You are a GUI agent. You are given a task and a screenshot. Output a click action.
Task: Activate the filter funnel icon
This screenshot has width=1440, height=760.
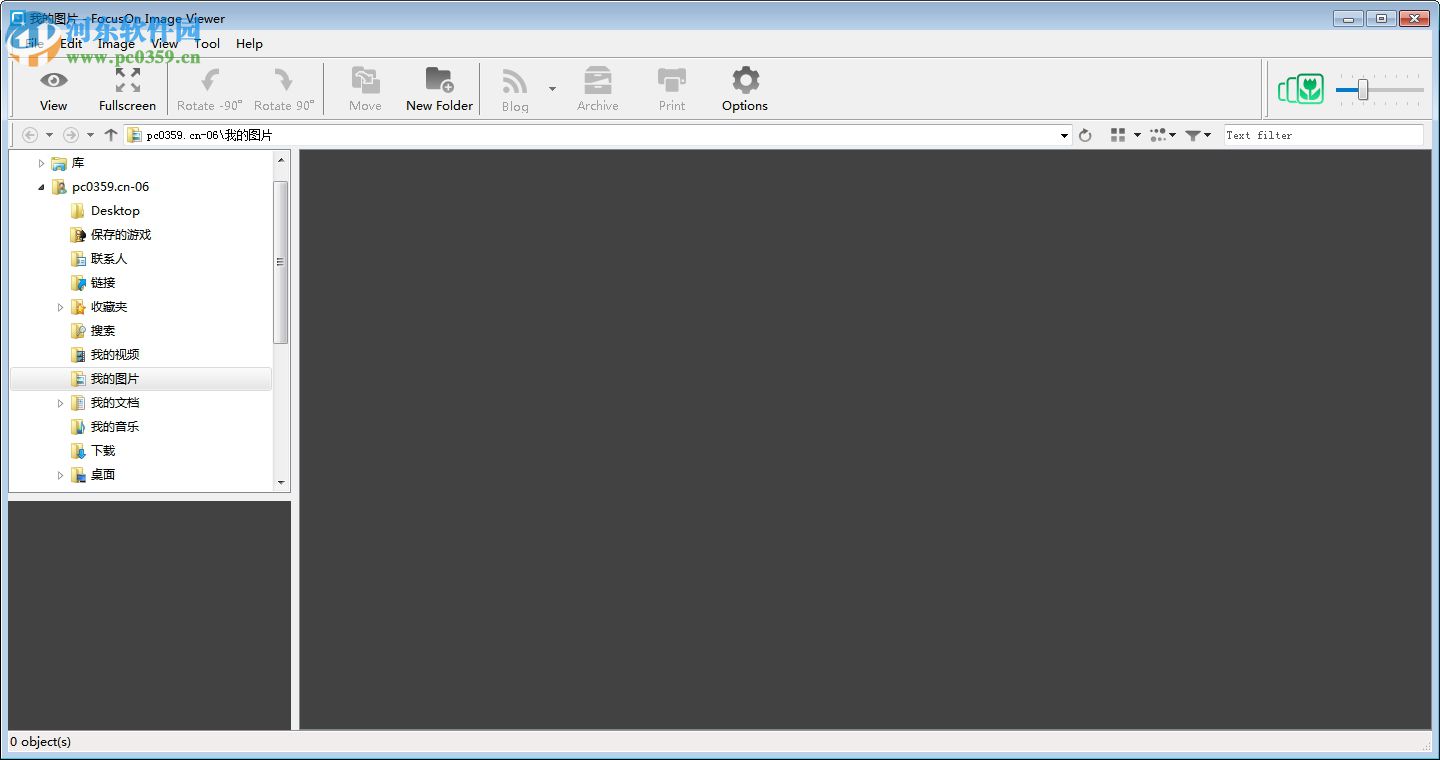click(1194, 134)
